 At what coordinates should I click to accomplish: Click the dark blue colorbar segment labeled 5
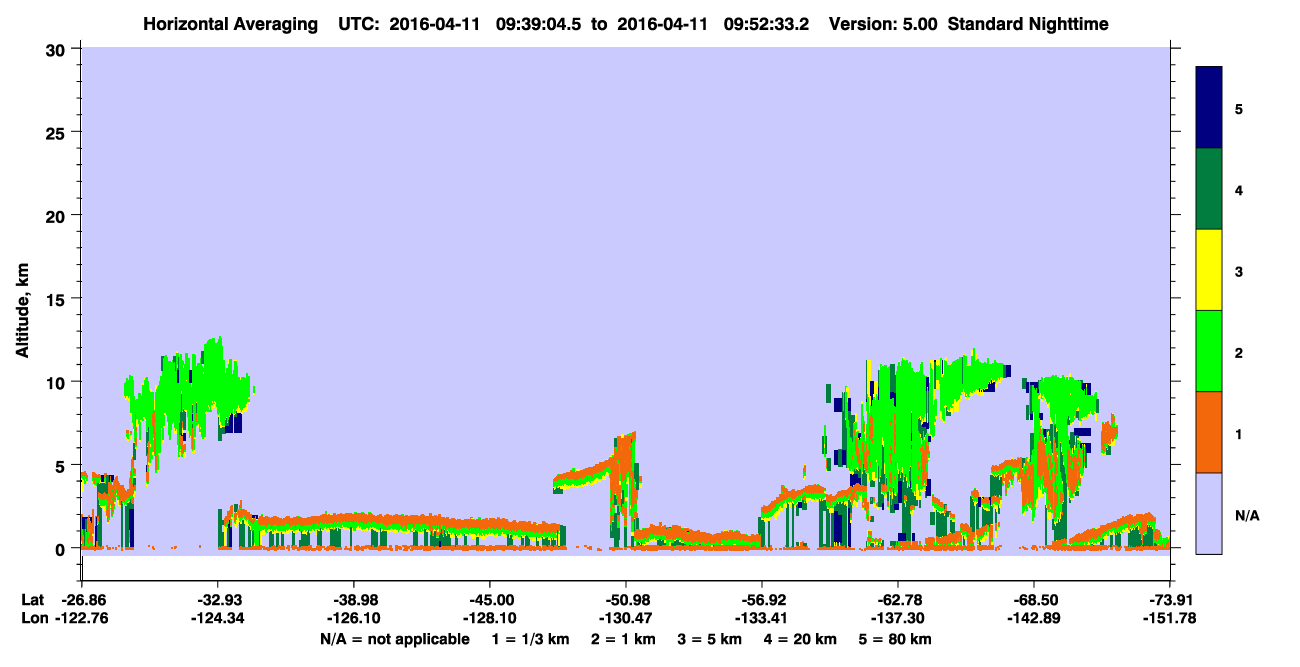(x=1209, y=108)
